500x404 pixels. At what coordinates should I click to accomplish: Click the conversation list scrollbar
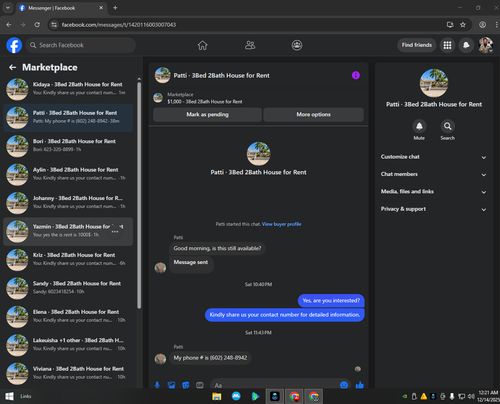click(x=139, y=195)
